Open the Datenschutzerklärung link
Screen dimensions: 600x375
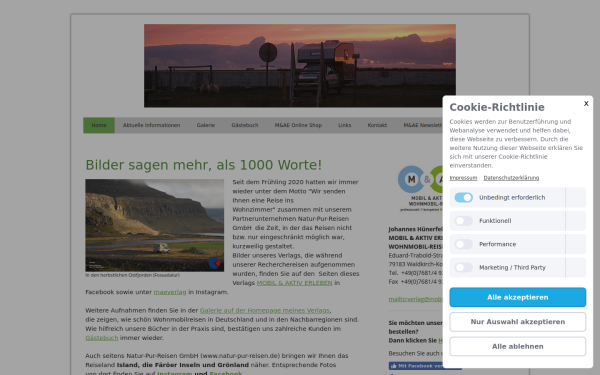511,178
